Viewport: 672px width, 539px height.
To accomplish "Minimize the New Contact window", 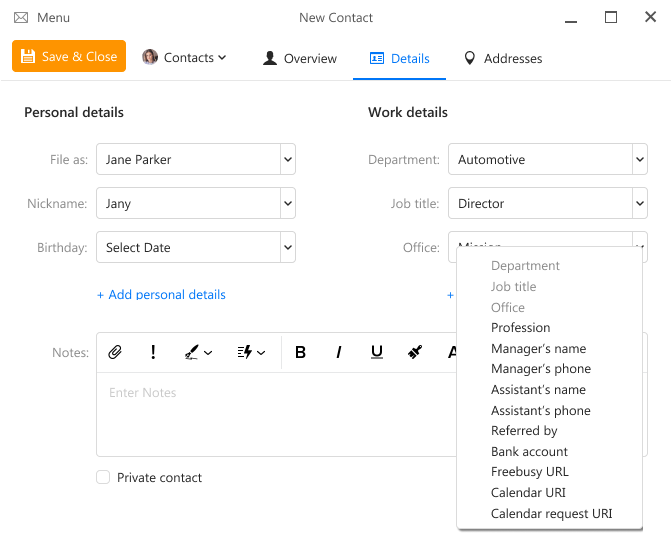I will [571, 21].
